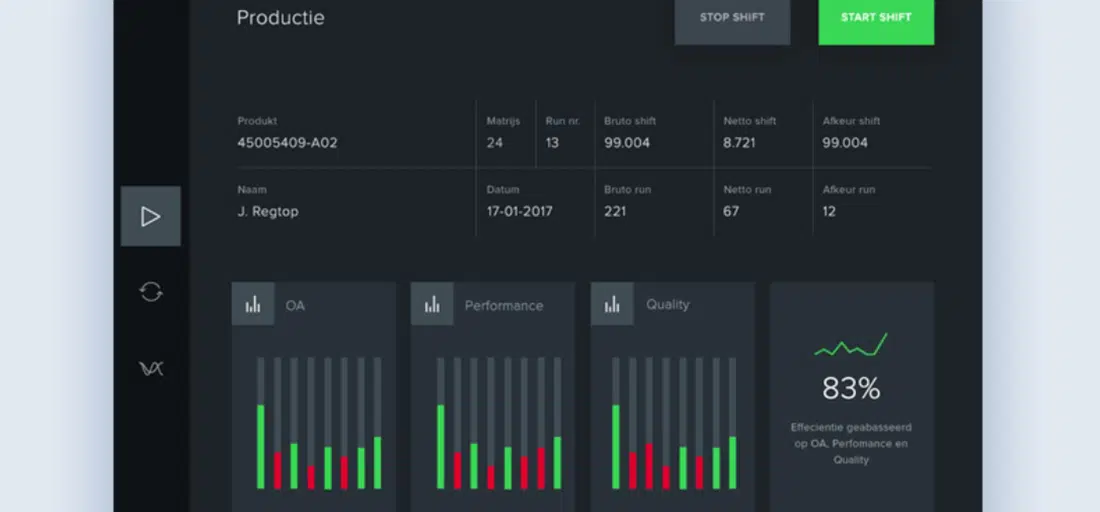Click the green efficiency trend line icon
Image resolution: width=1100 pixels, height=512 pixels.
851,346
